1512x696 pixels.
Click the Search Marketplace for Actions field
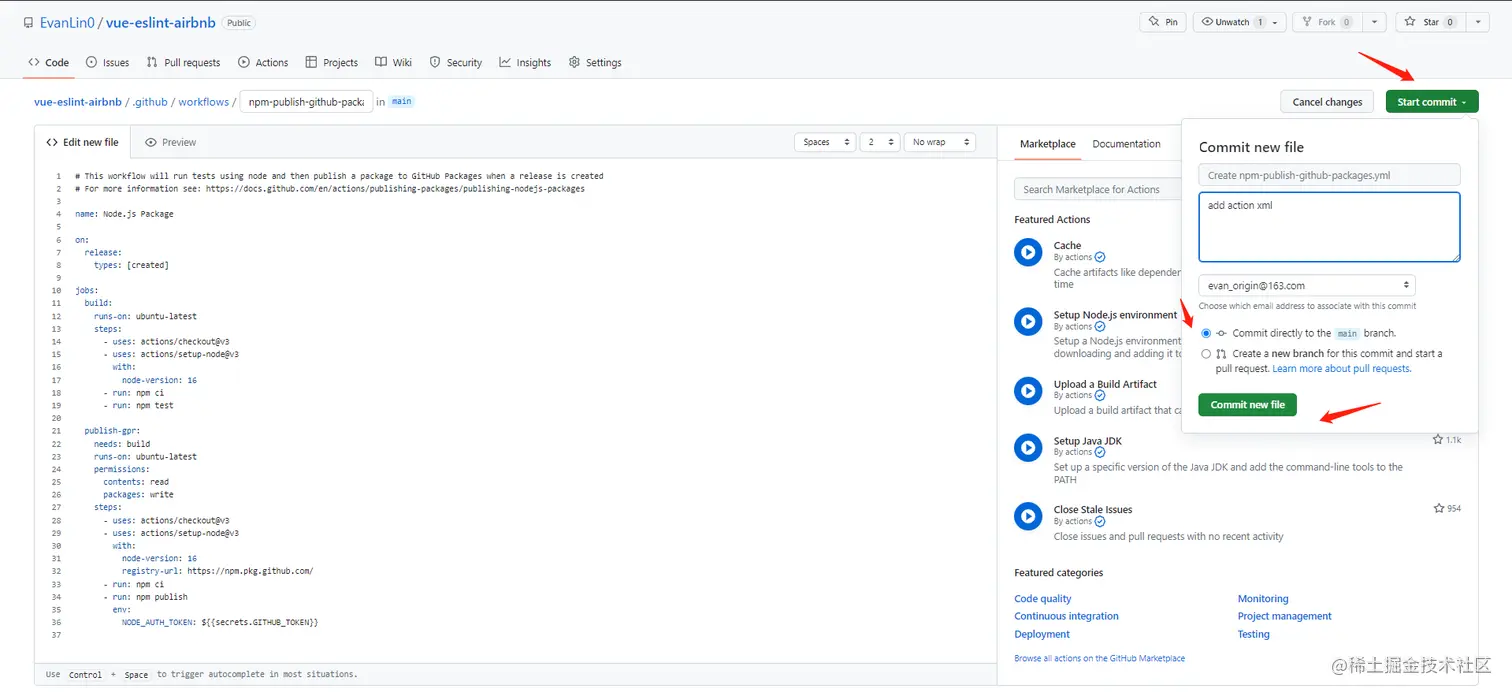(x=1098, y=189)
